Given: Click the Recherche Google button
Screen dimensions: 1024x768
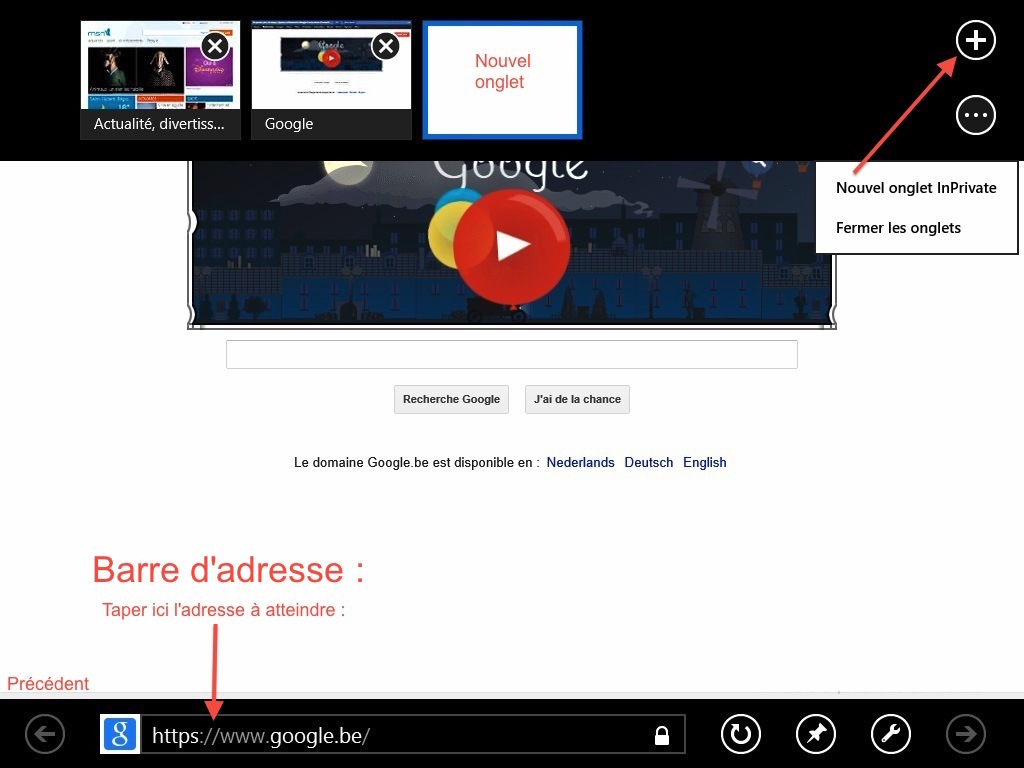Looking at the screenshot, I should [451, 399].
